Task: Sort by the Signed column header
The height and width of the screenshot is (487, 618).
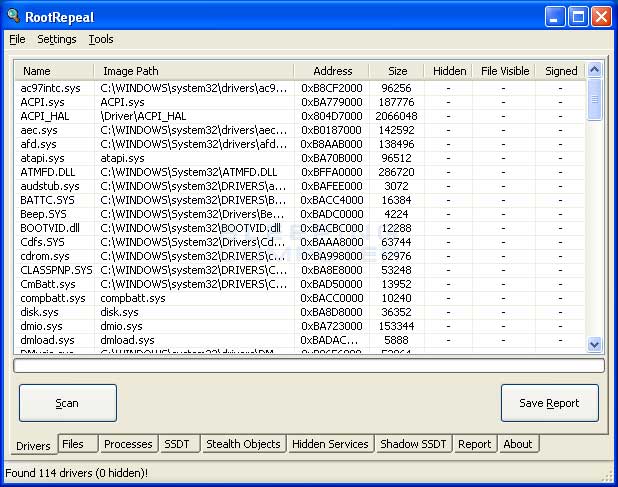Action: [560, 71]
